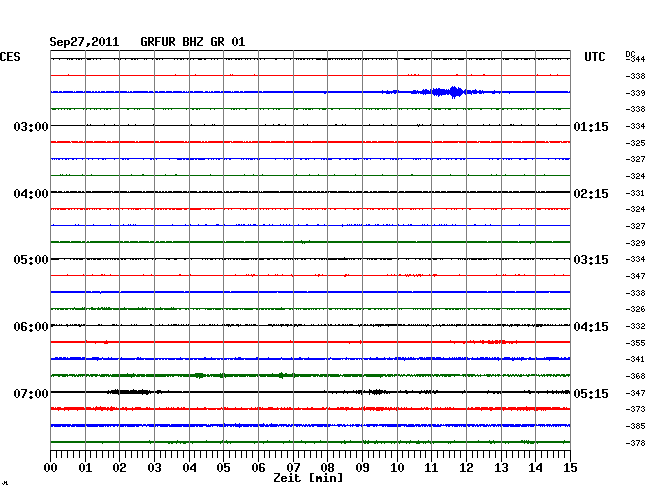Click minute 12 on the time axis
The height and width of the screenshot is (494, 650).
(x=466, y=468)
